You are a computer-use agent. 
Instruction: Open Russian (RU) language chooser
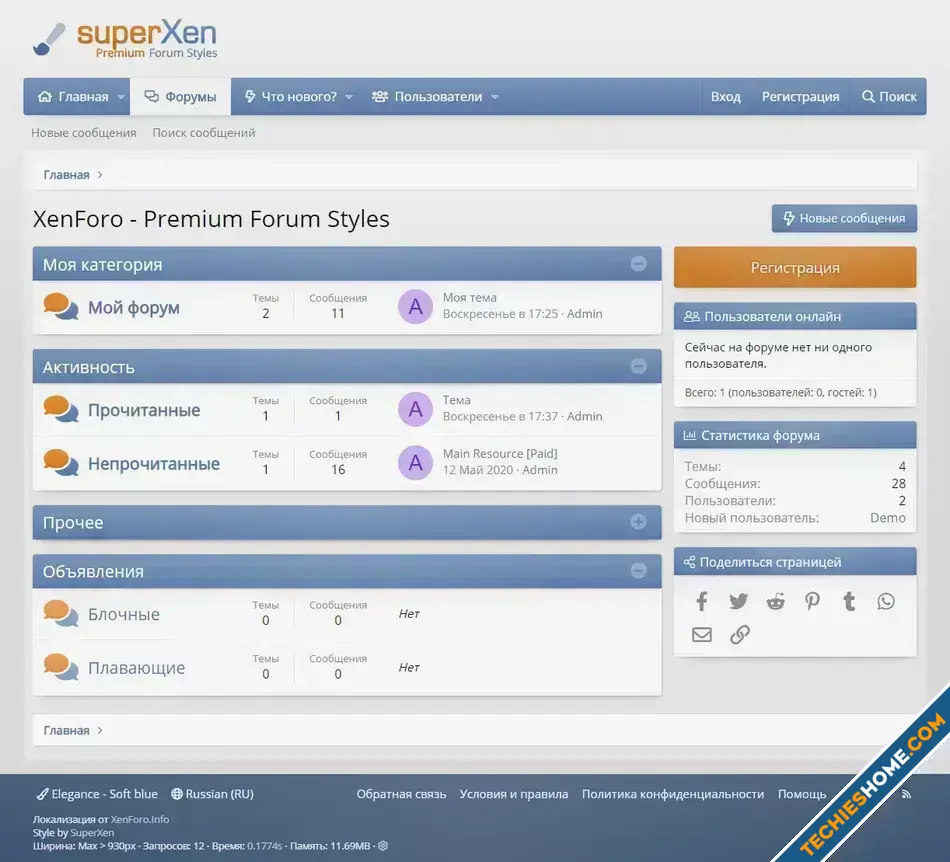tap(212, 794)
